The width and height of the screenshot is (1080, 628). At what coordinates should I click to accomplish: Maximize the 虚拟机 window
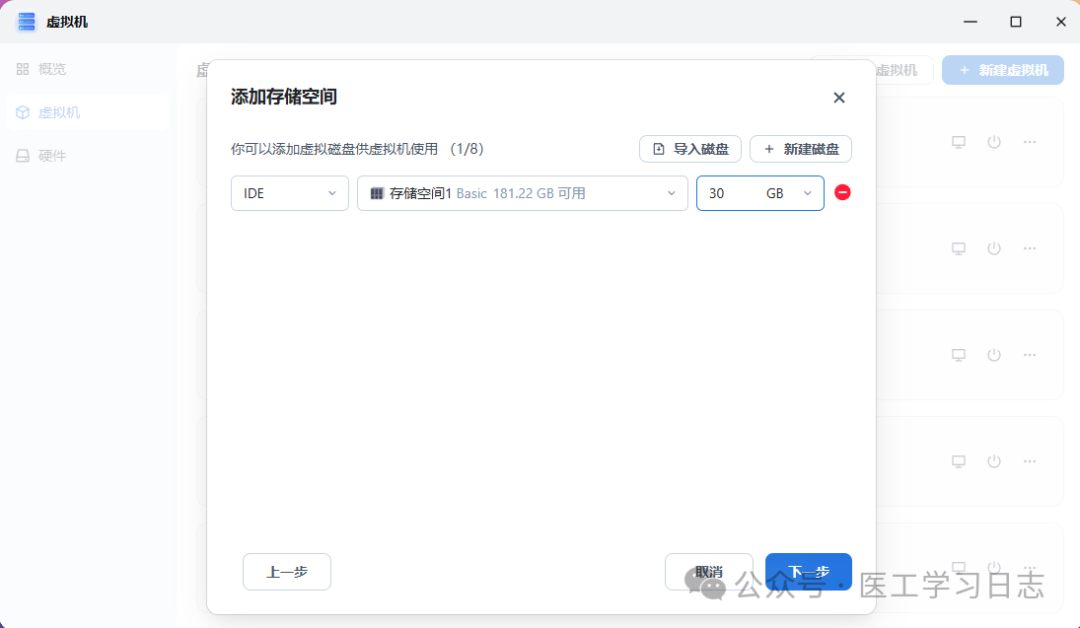[1015, 21]
